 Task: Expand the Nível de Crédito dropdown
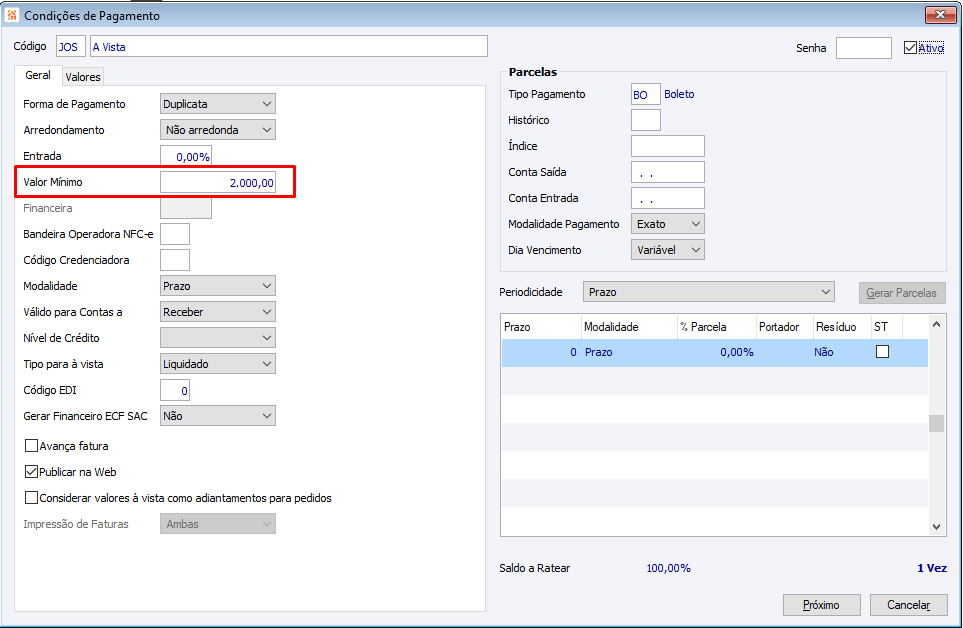217,338
